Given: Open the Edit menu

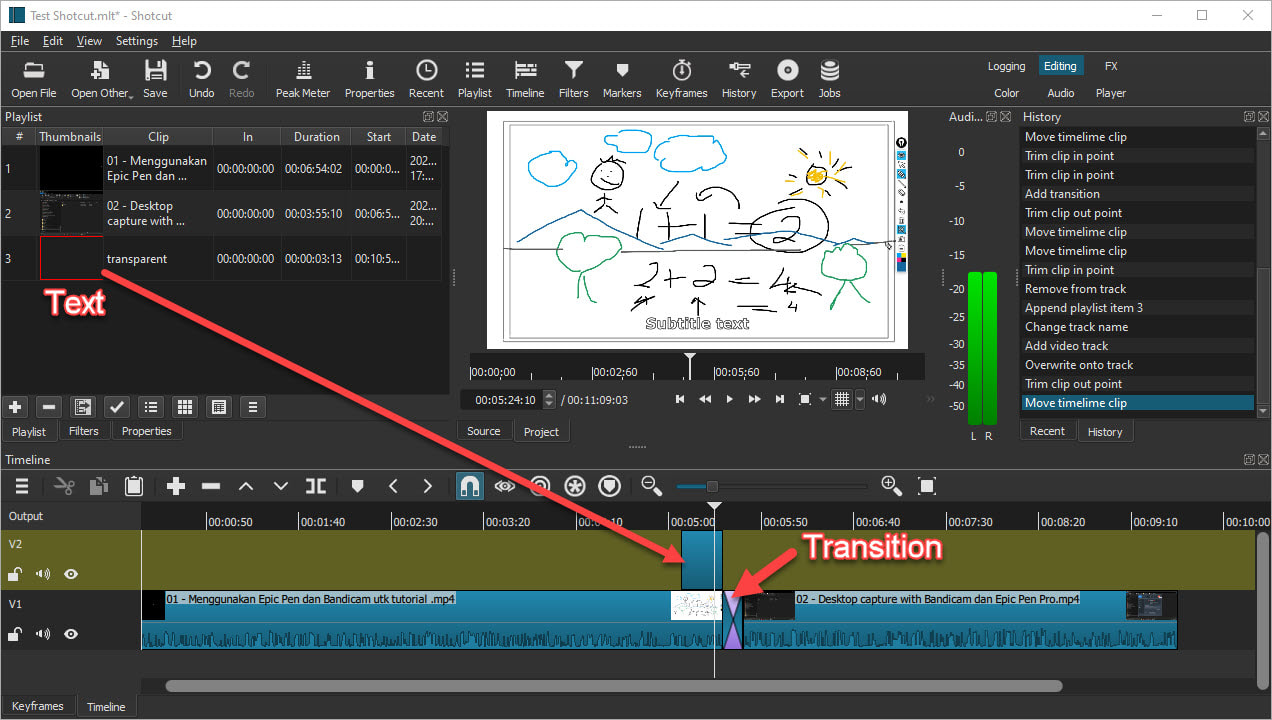Looking at the screenshot, I should point(53,41).
